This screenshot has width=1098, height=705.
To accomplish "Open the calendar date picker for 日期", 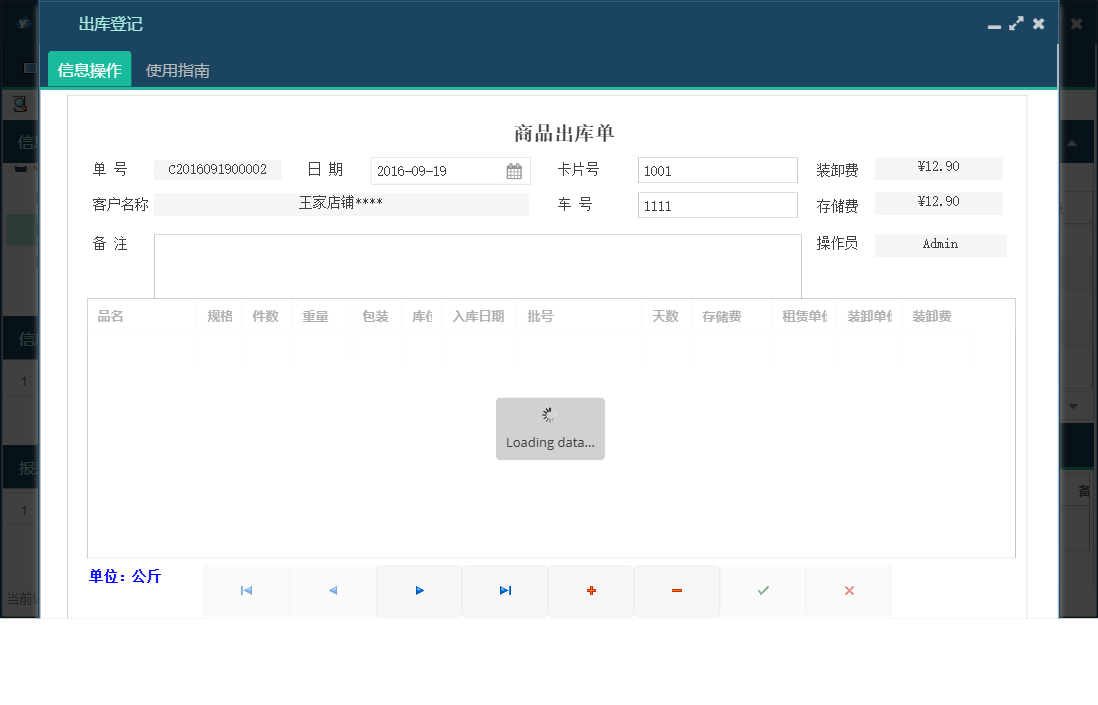I will click(x=514, y=170).
